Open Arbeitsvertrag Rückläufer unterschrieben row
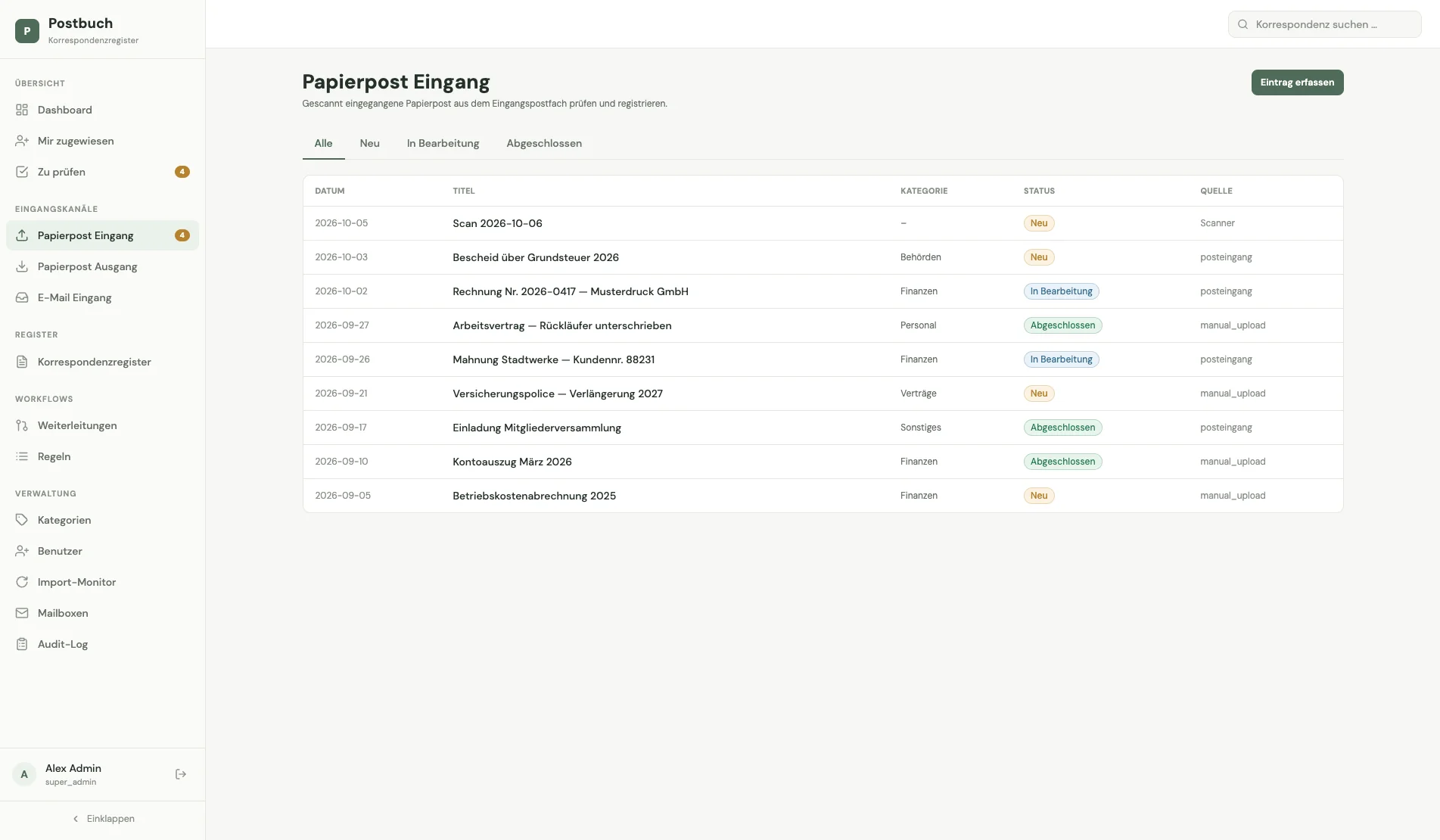 823,325
